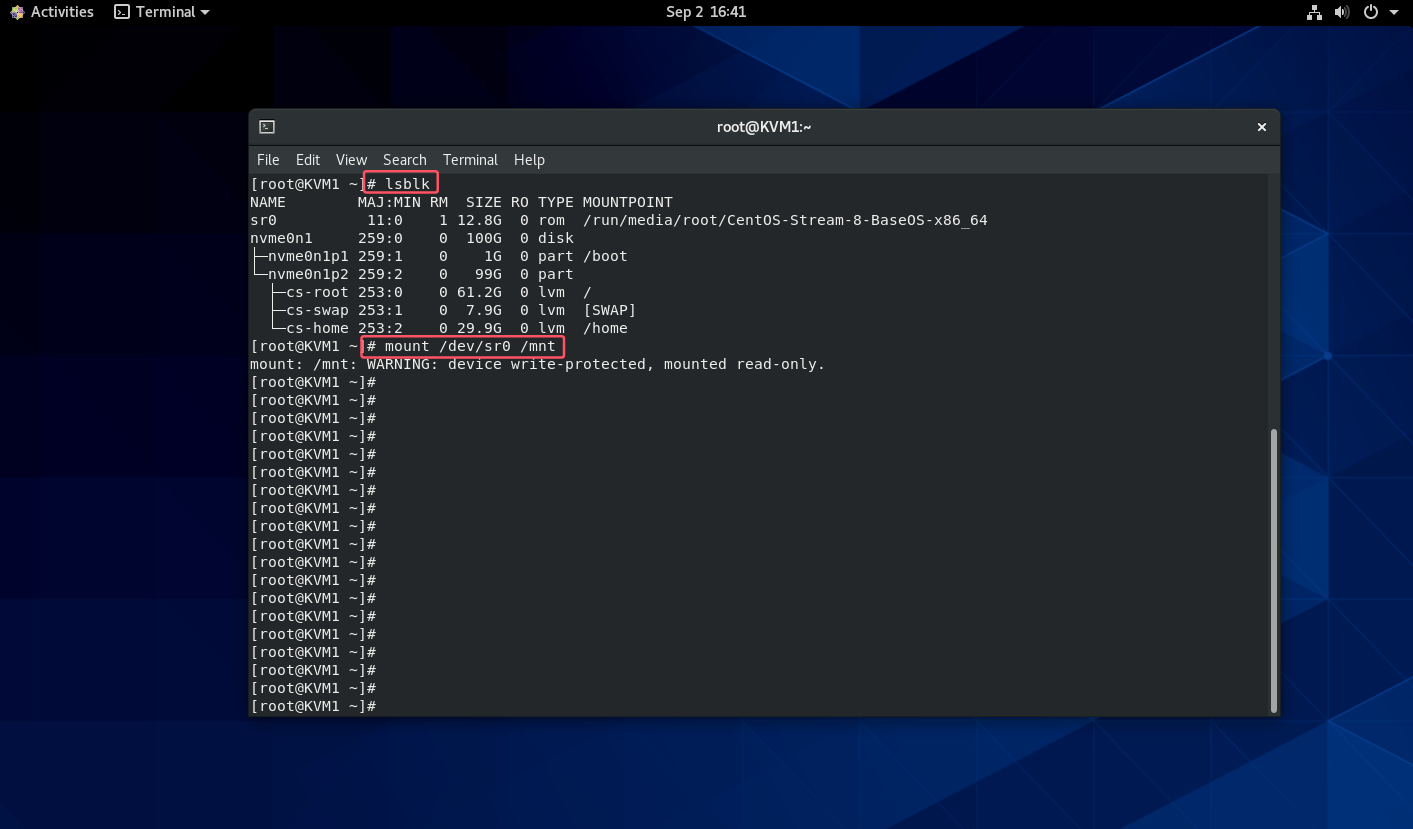
Task: Click the lsblk command text
Action: point(407,184)
